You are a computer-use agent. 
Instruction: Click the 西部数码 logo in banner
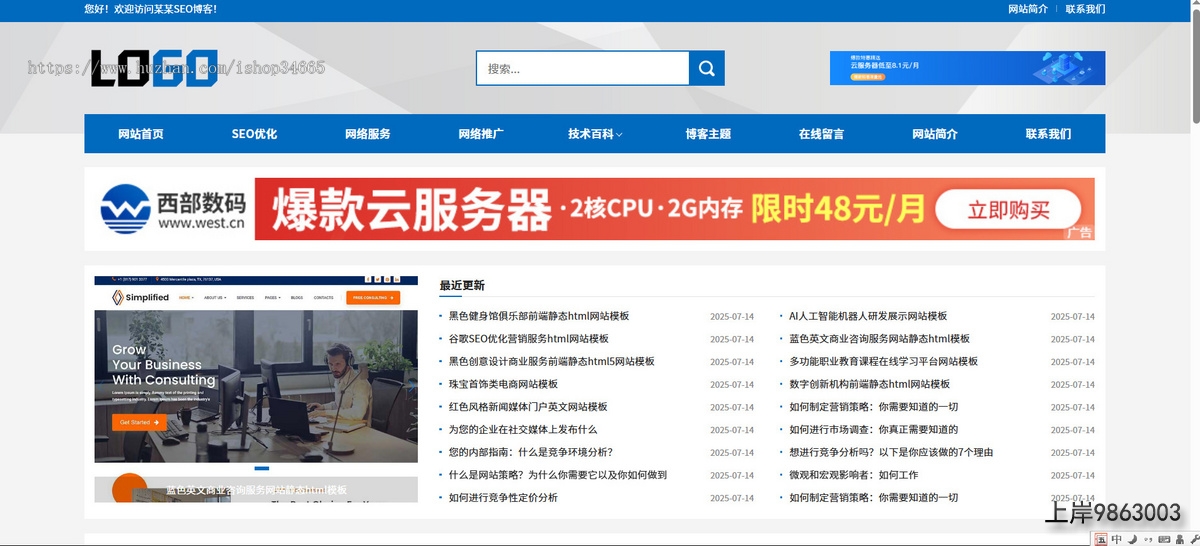[x=173, y=209]
